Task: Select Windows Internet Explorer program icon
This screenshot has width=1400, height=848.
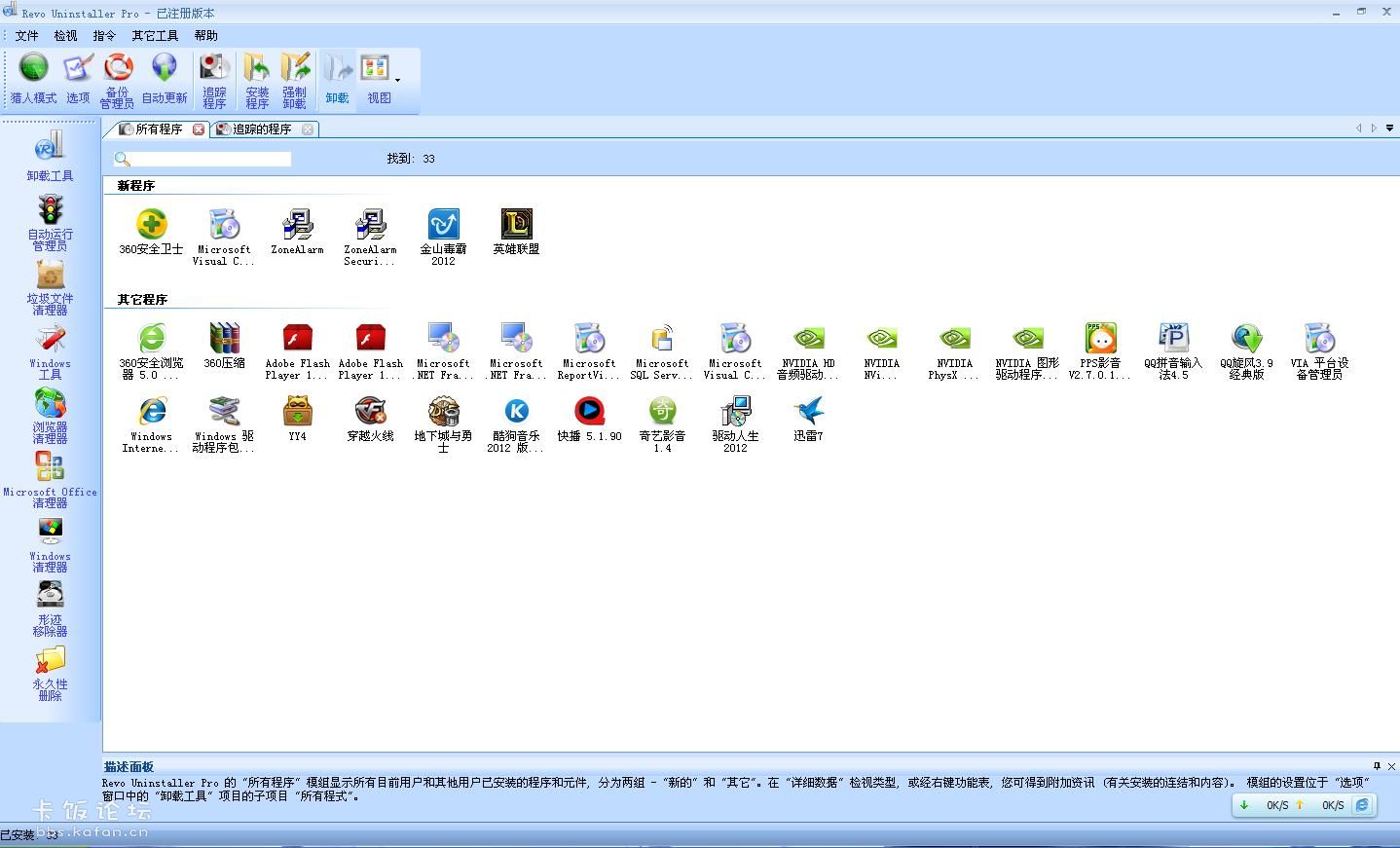Action: pos(151,424)
